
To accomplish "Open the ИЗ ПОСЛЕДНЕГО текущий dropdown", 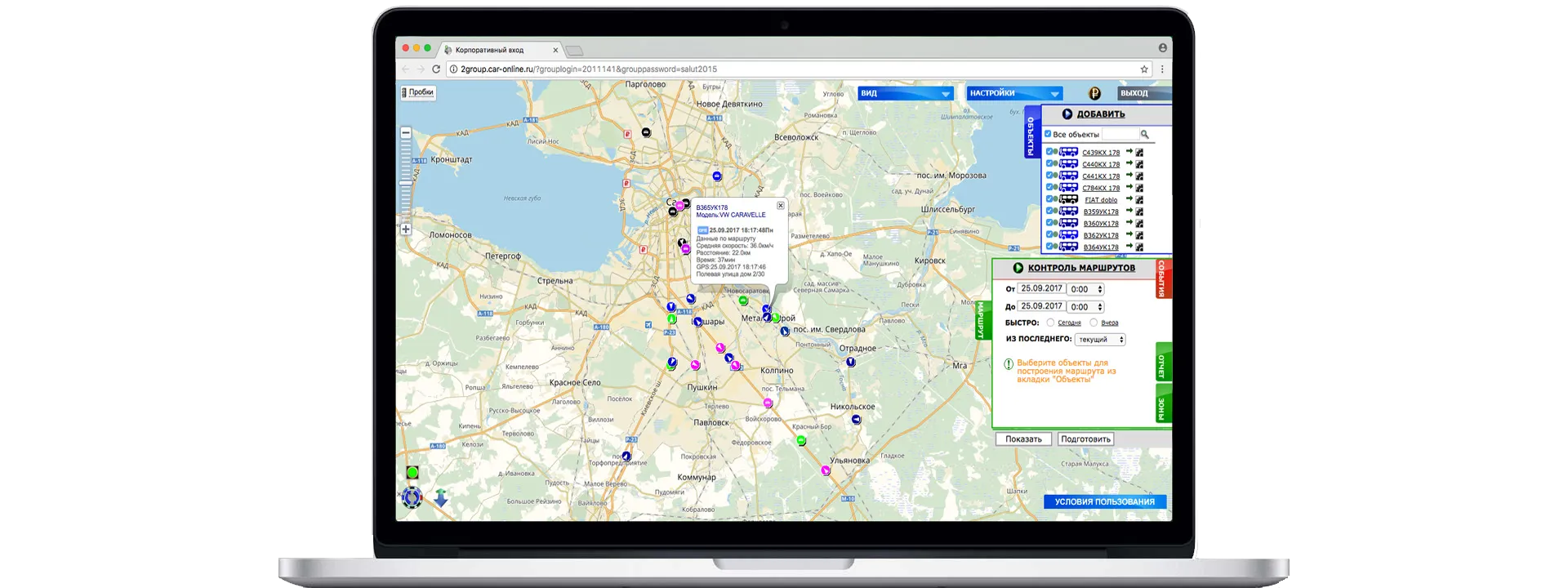I will (1100, 339).
